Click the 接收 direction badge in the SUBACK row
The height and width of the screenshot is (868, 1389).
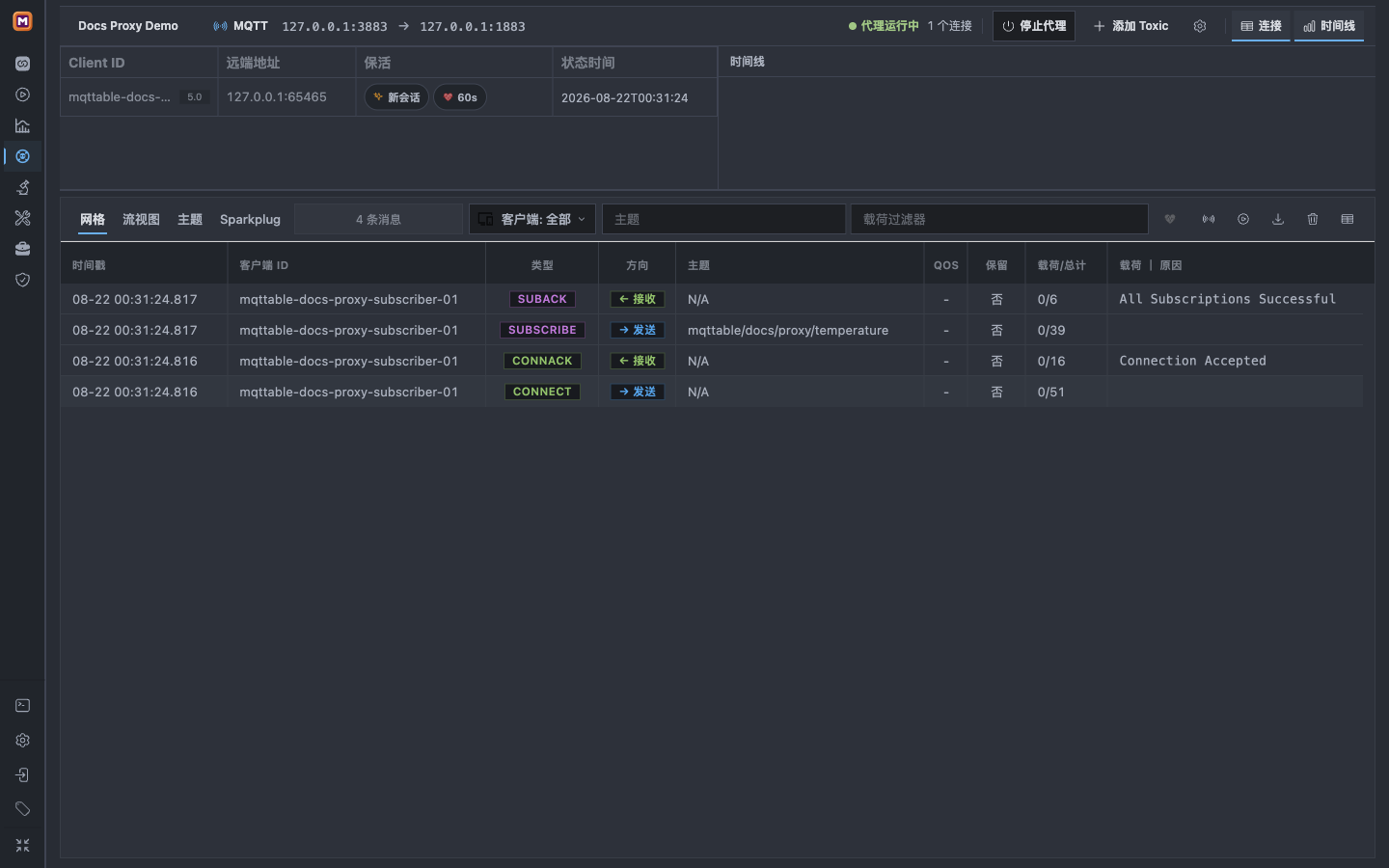638,299
